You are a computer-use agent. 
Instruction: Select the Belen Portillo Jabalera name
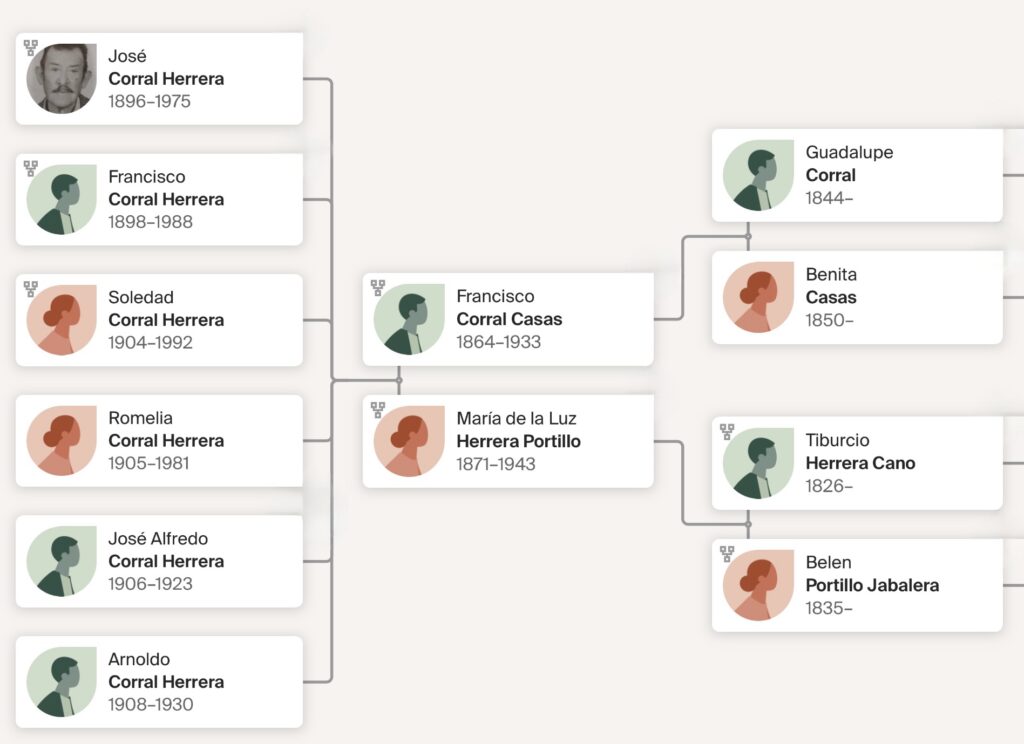point(872,574)
